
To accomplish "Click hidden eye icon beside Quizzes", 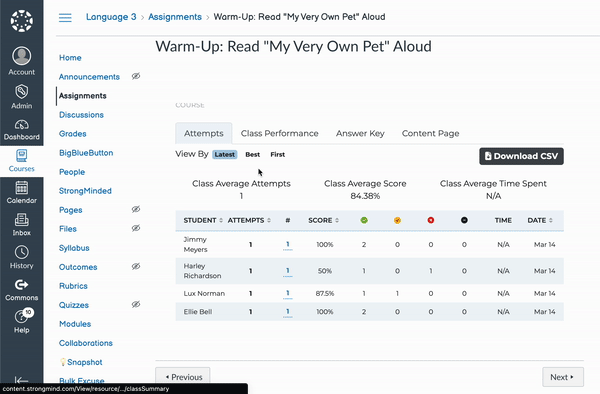I will [x=136, y=304].
